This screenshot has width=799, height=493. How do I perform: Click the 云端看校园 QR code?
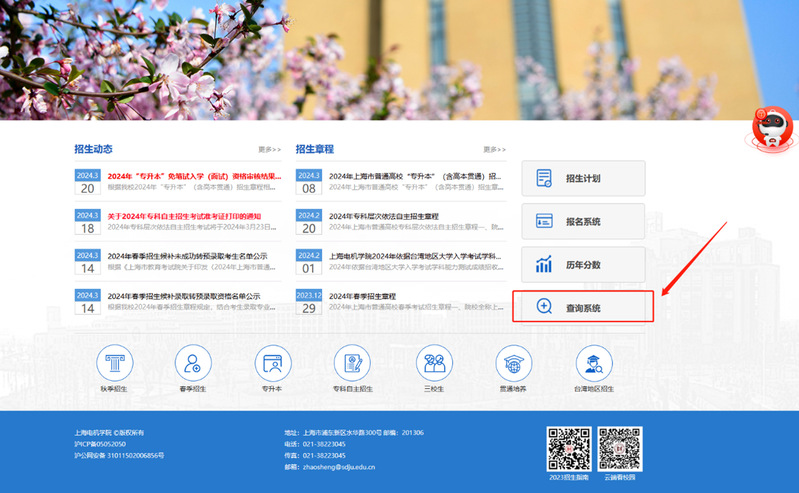618,447
